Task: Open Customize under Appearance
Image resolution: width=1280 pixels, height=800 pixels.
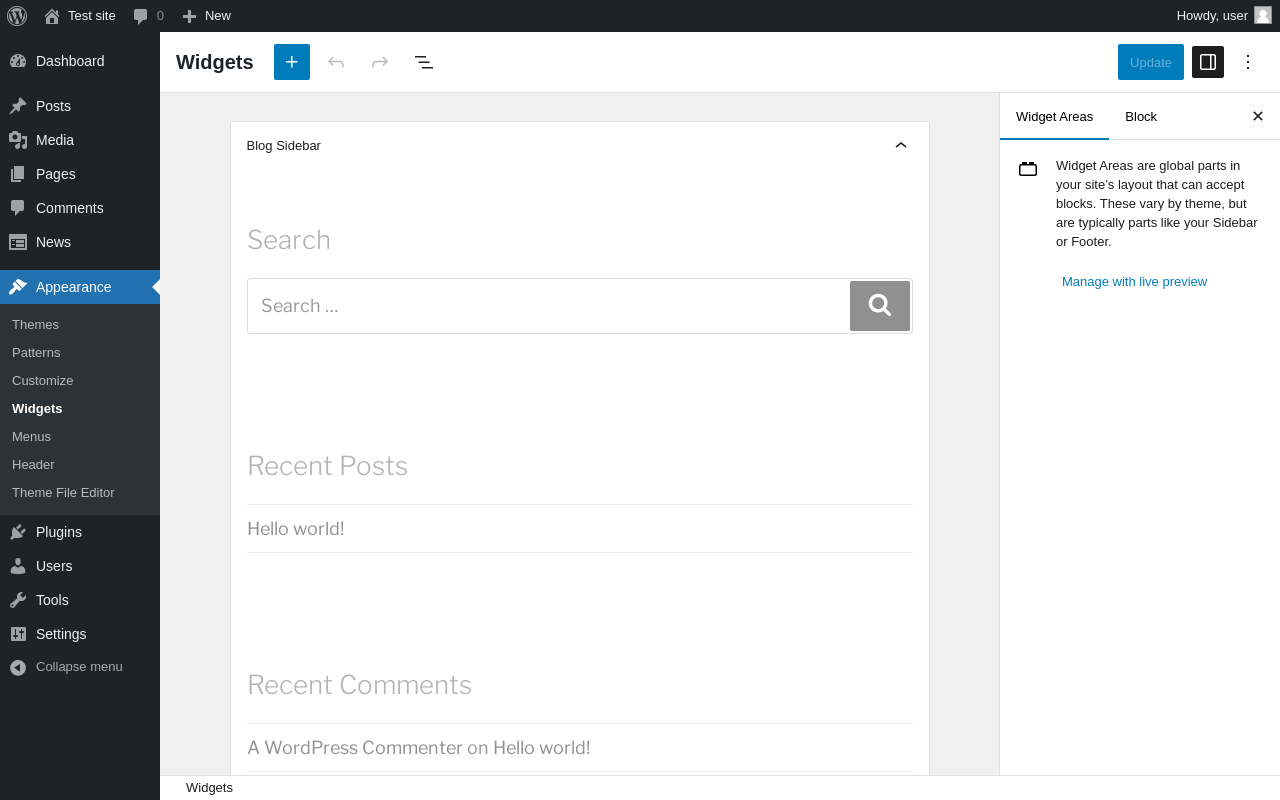Action: [42, 381]
